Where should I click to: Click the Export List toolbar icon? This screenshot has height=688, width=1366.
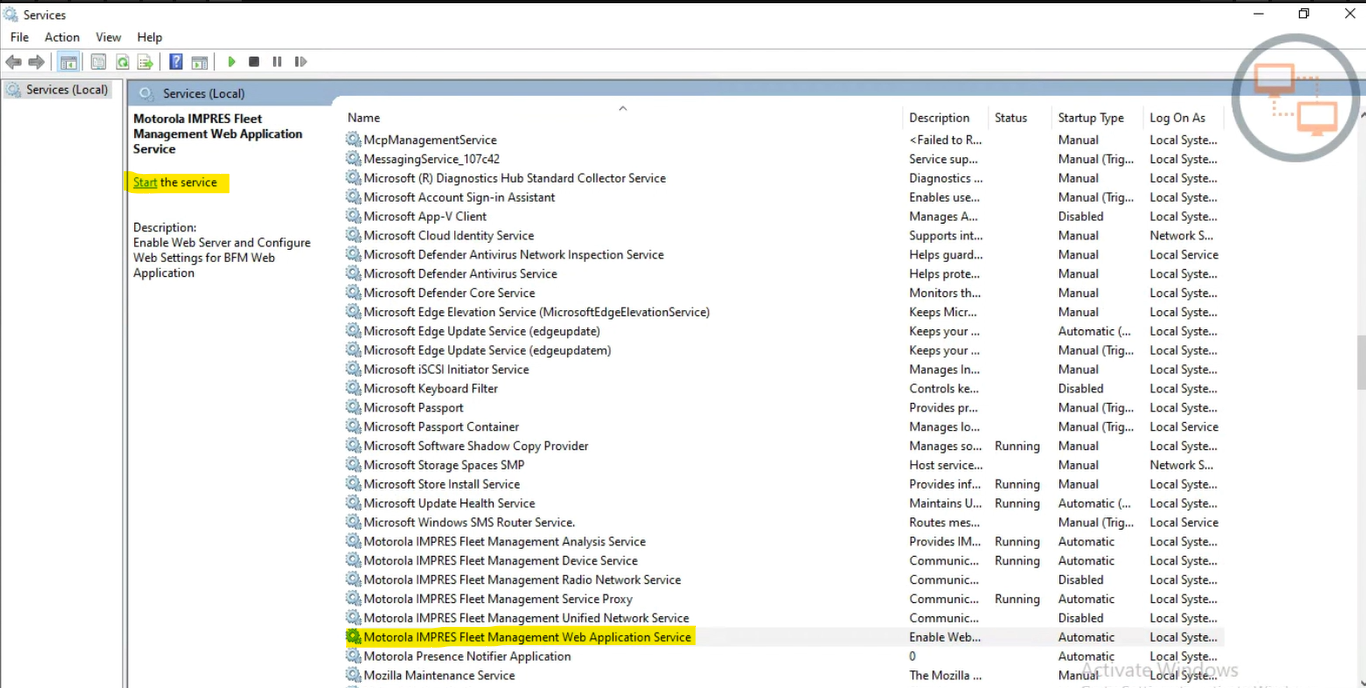tap(145, 62)
